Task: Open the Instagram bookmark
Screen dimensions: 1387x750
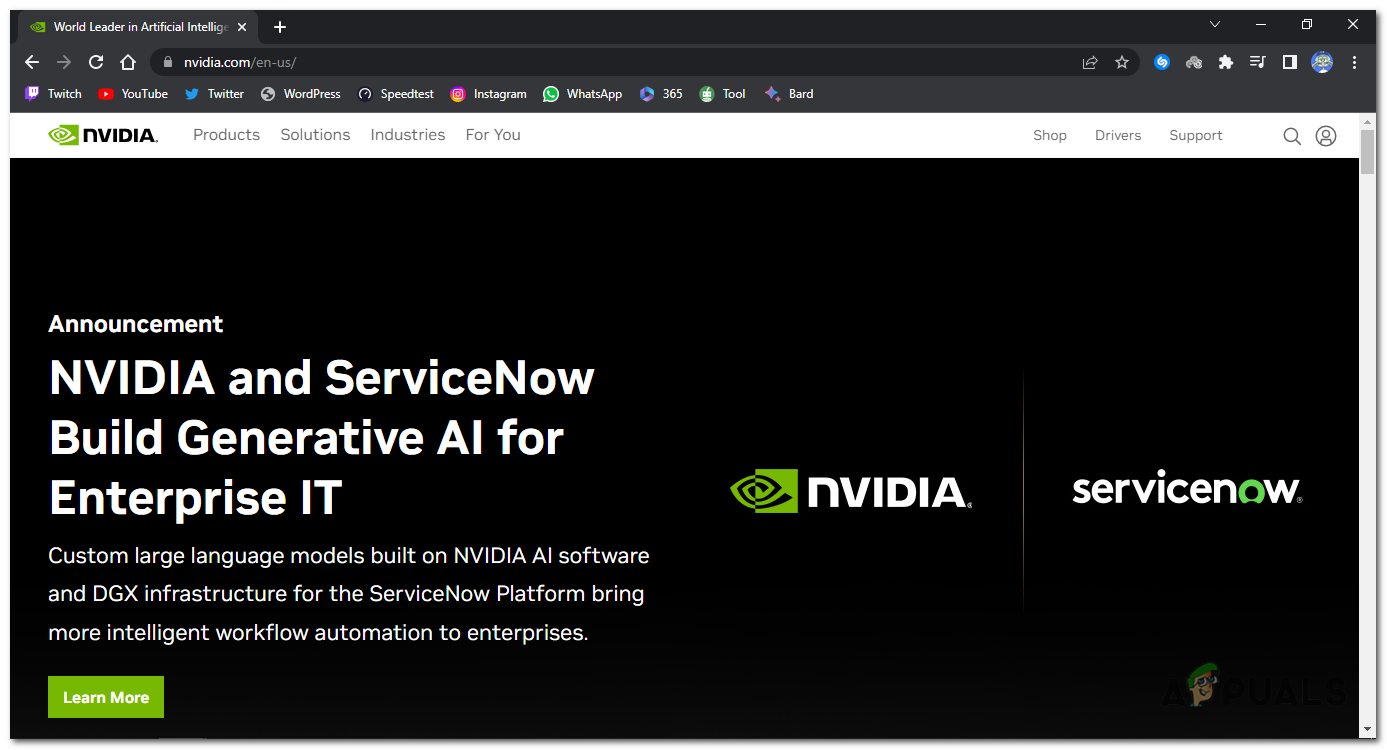Action: tap(488, 93)
